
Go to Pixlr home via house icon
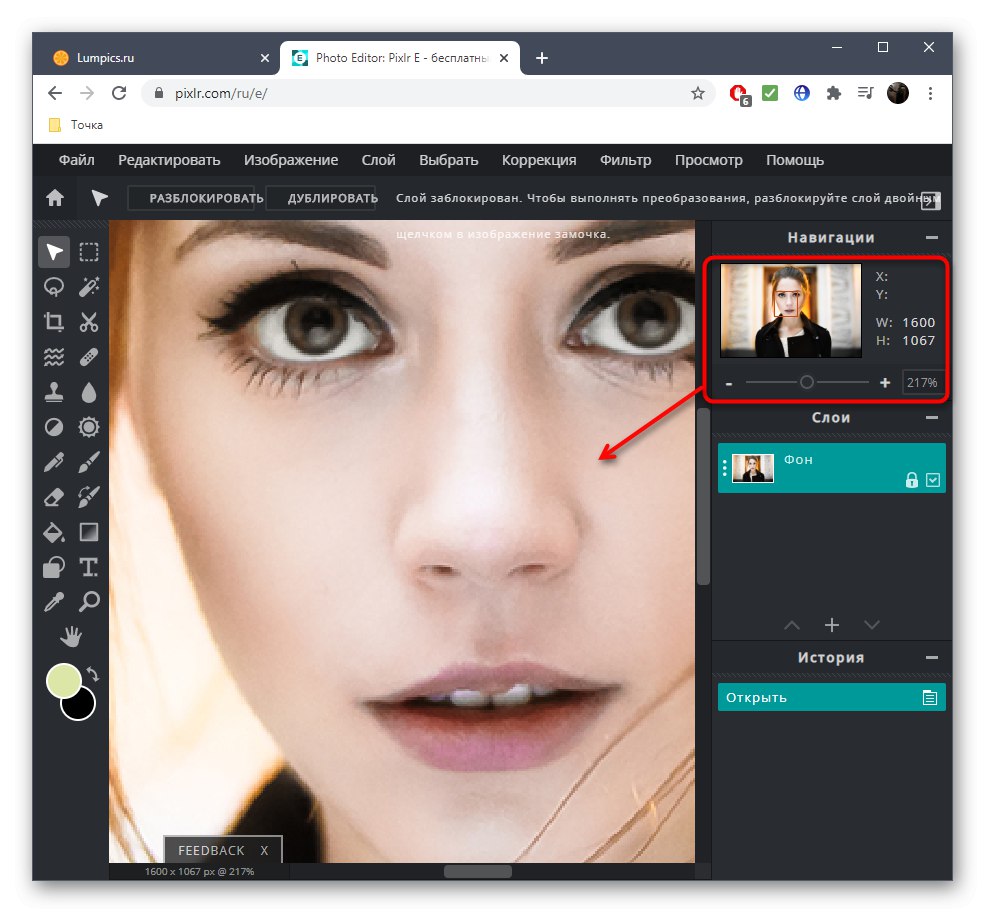point(55,198)
